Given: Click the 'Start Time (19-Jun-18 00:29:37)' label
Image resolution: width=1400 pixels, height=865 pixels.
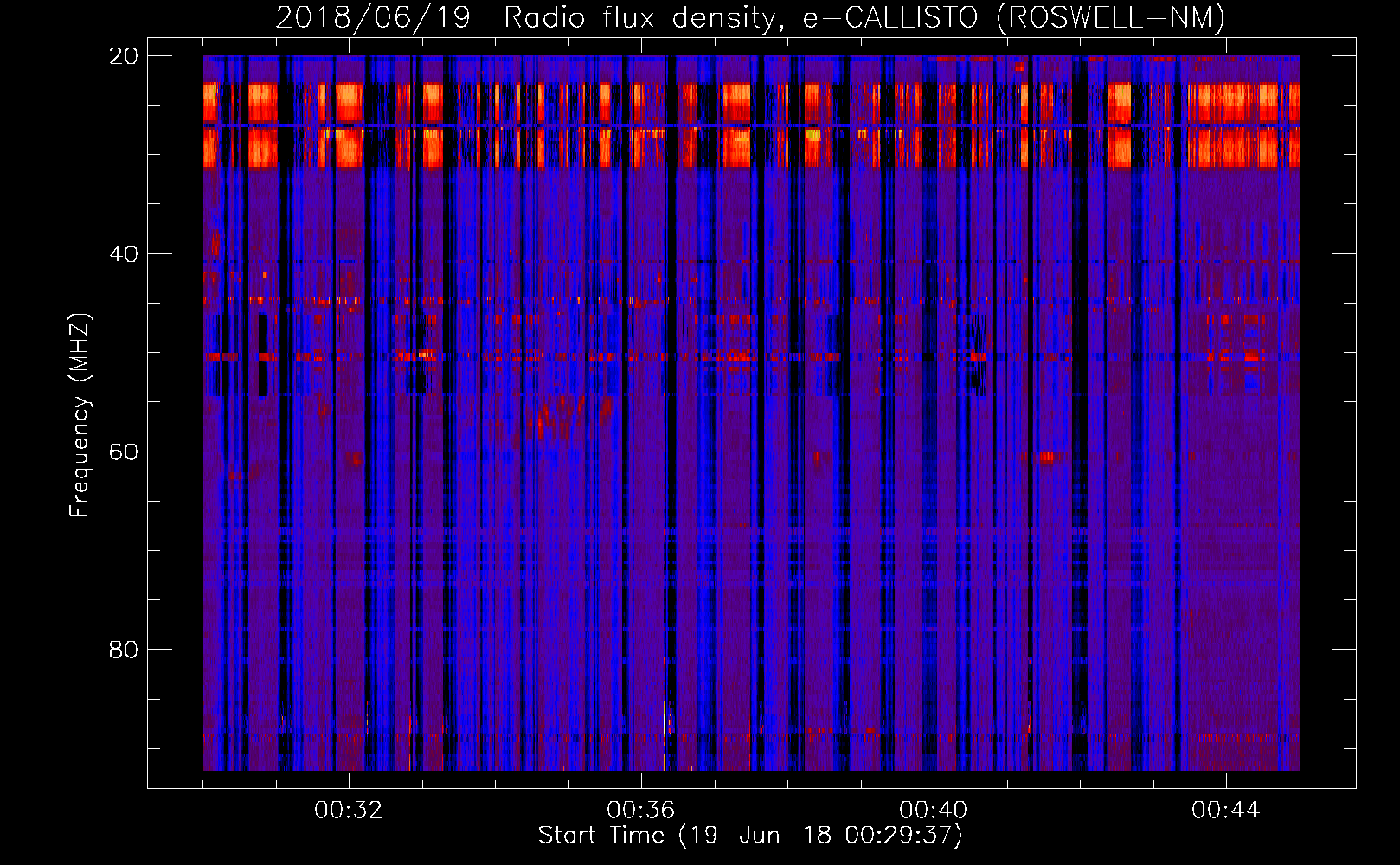Looking at the screenshot, I should pos(750,836).
